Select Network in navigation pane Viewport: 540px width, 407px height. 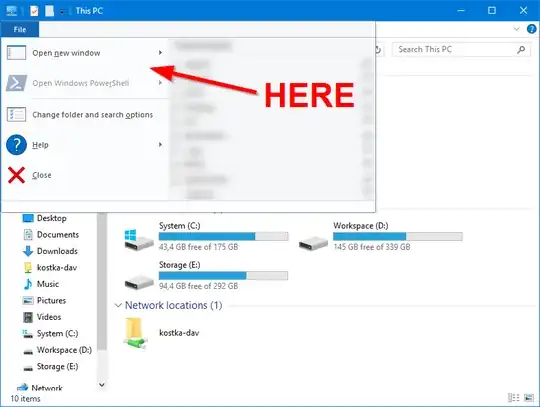point(47,388)
